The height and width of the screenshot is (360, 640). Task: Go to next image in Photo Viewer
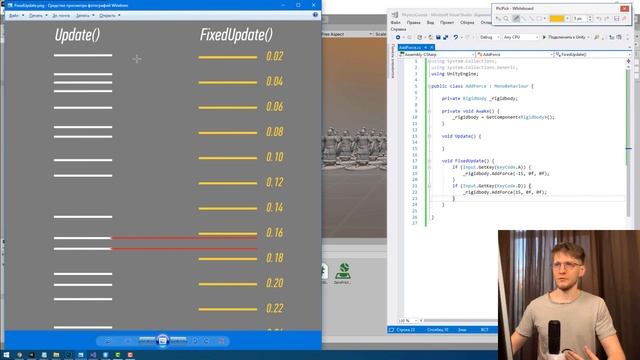[178, 340]
